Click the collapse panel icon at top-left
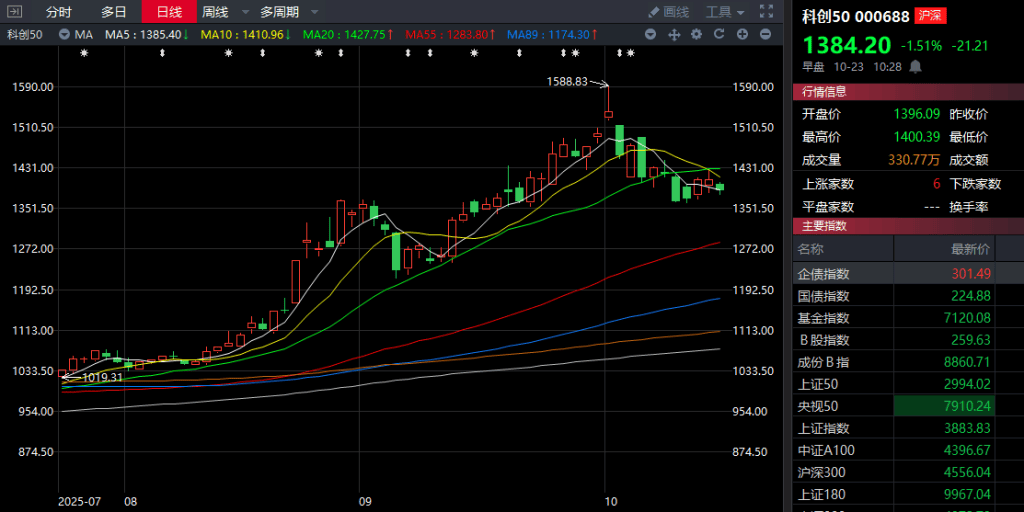Viewport: 1024px width, 512px height. [12, 12]
